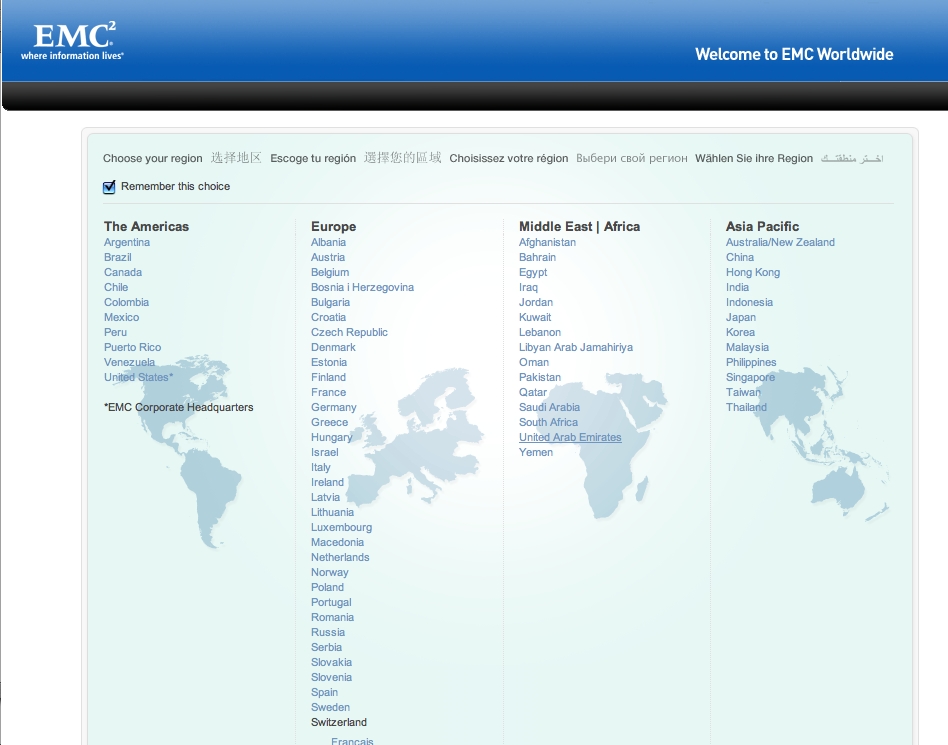This screenshot has width=948, height=745.
Task: Click the Malaysia link
Action: [x=747, y=348]
